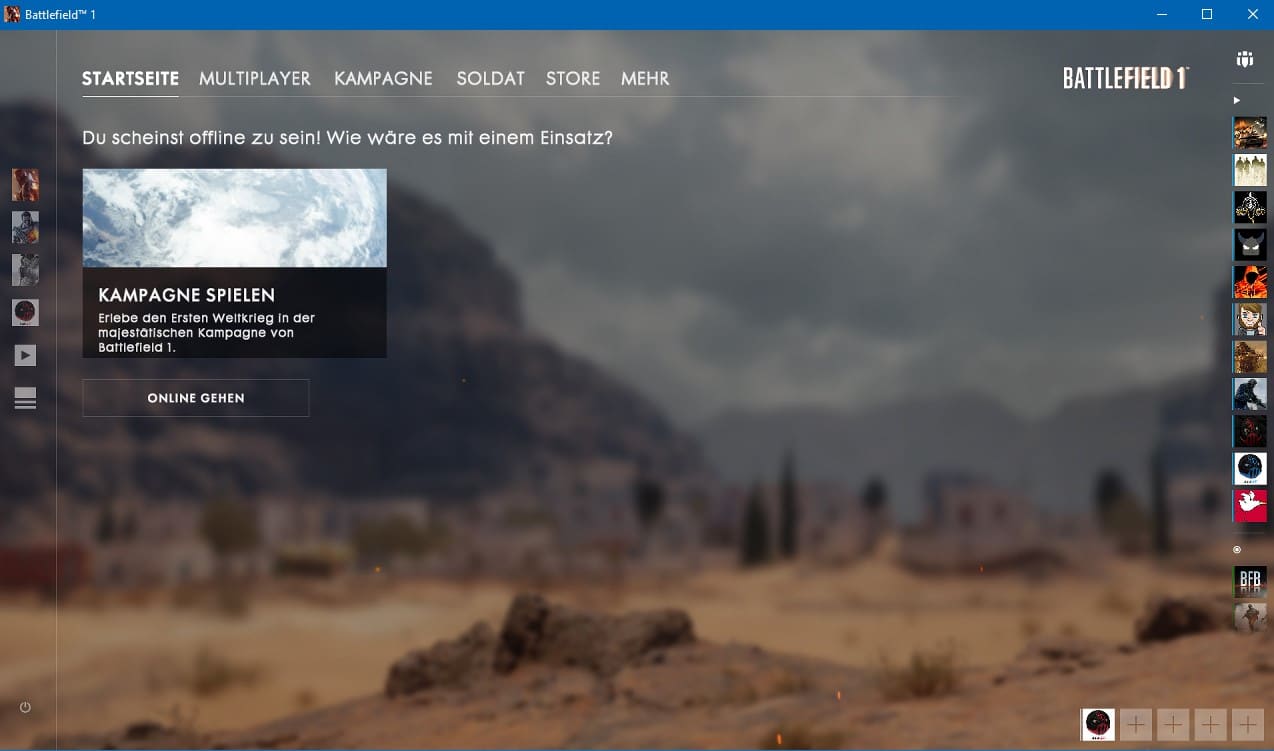Select the orange hooded figure avatar
The width and height of the screenshot is (1274, 751).
(1250, 282)
